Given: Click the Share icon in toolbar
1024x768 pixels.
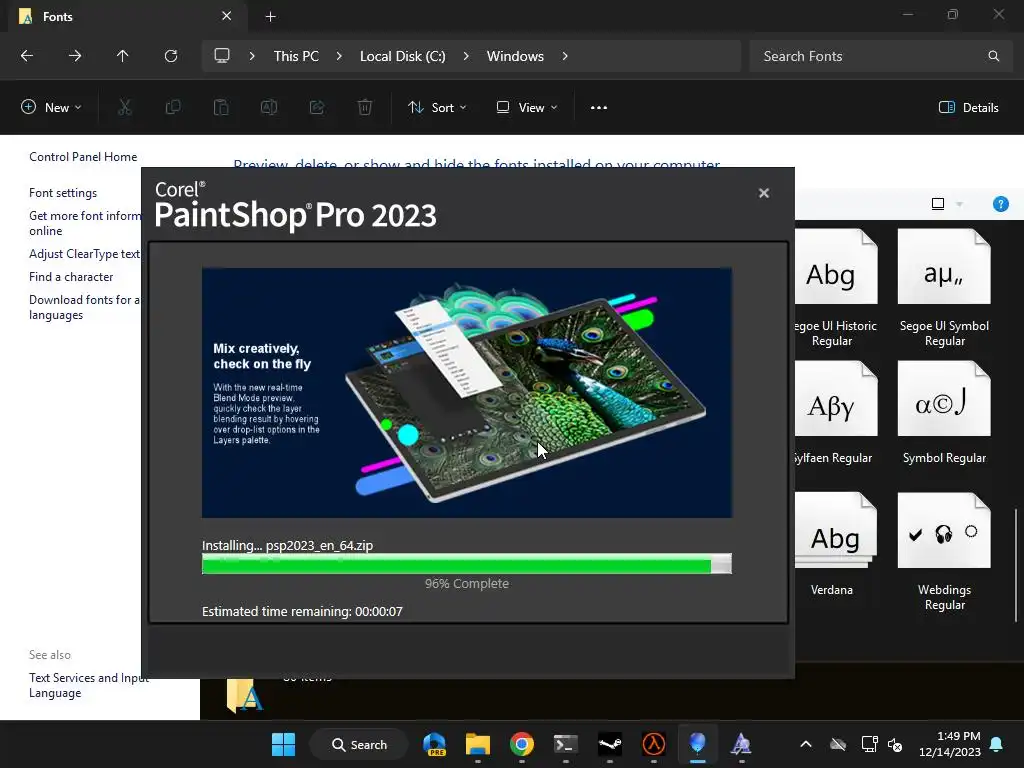Looking at the screenshot, I should coord(317,108).
